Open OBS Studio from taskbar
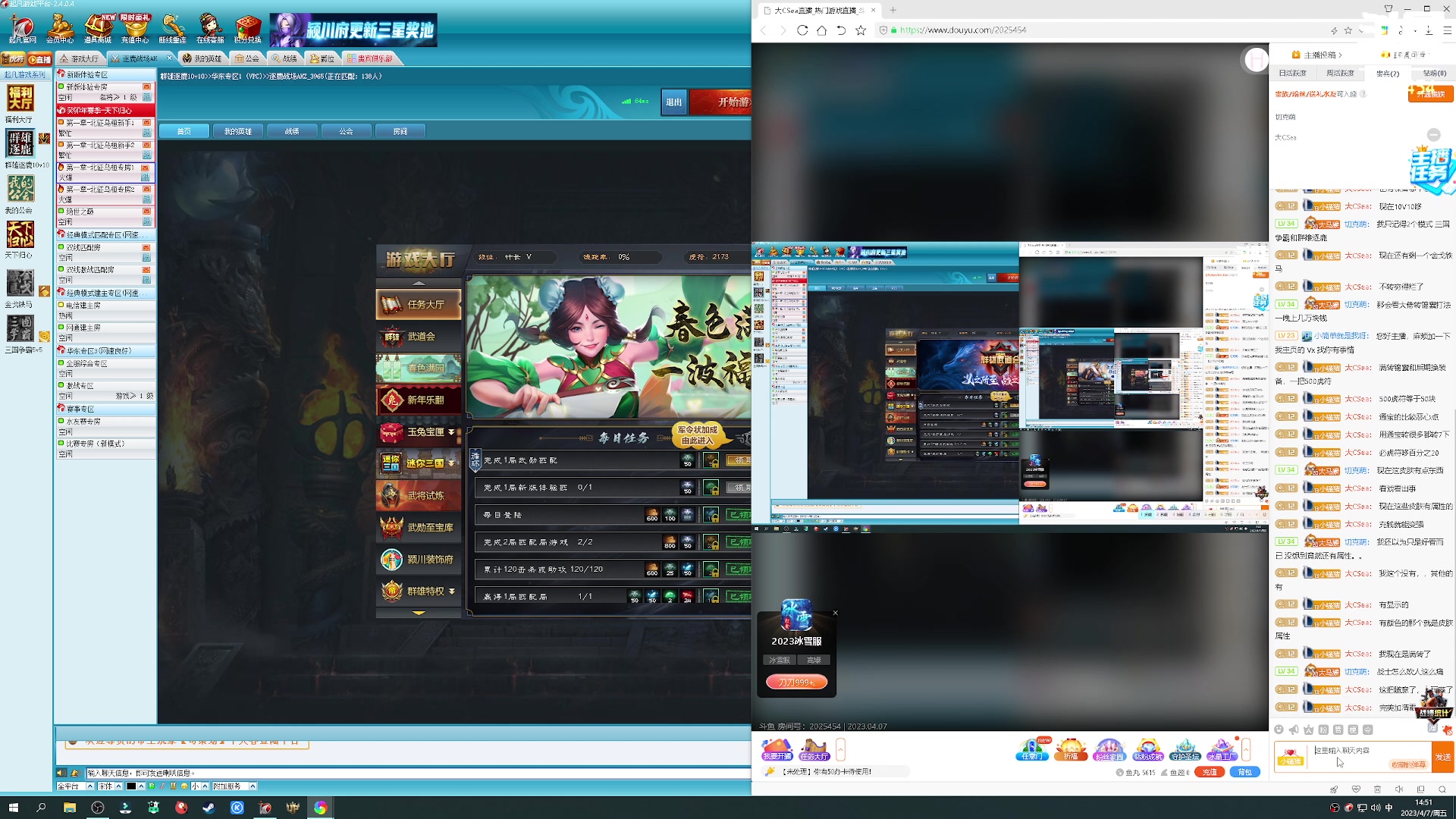 (98, 808)
